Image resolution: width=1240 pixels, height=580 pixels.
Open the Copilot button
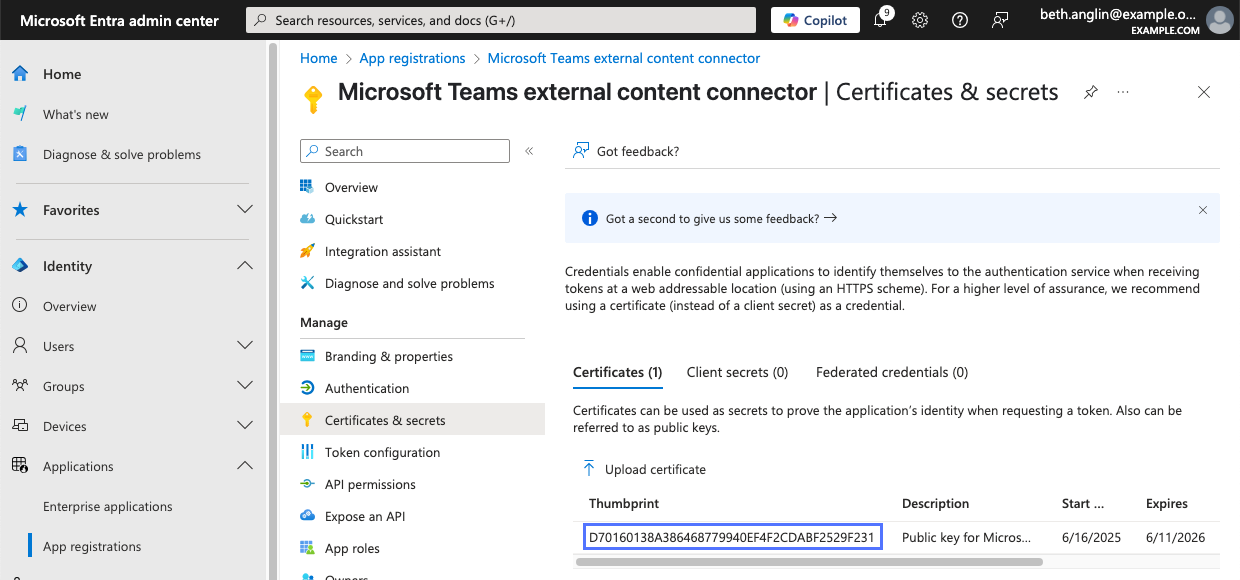click(x=815, y=20)
